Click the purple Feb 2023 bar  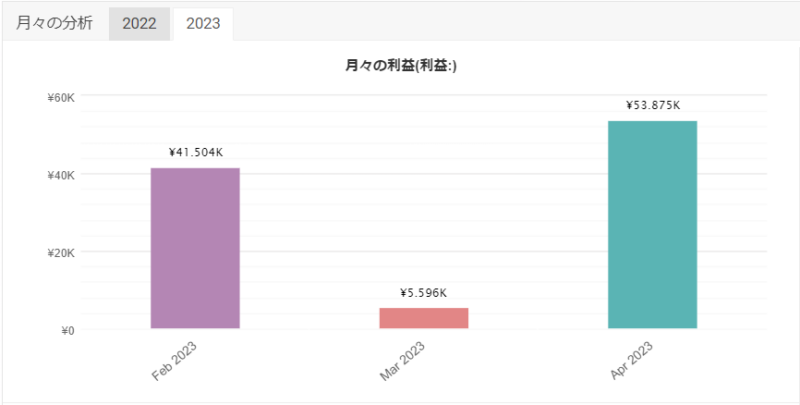click(195, 248)
